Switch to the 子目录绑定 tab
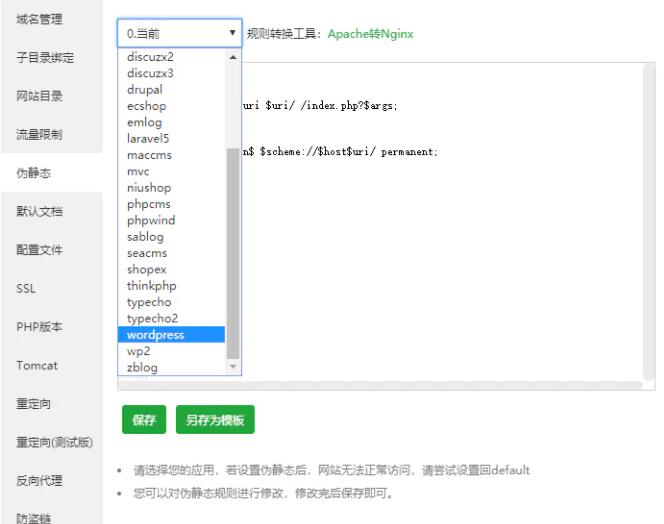 point(45,58)
